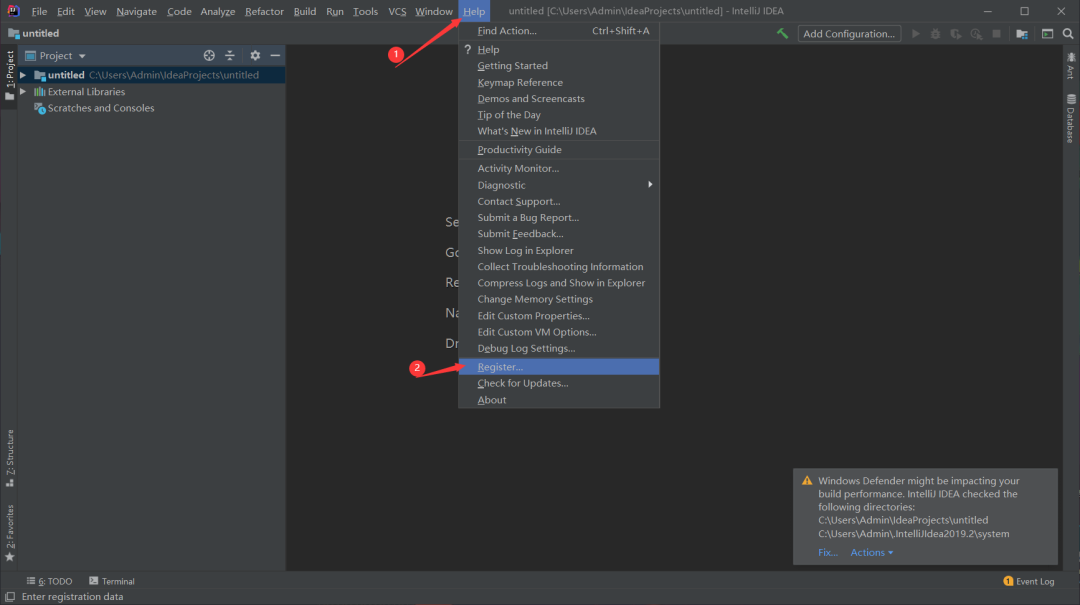1080x605 pixels.
Task: Select Check for Updates... menu item
Action: [559, 383]
